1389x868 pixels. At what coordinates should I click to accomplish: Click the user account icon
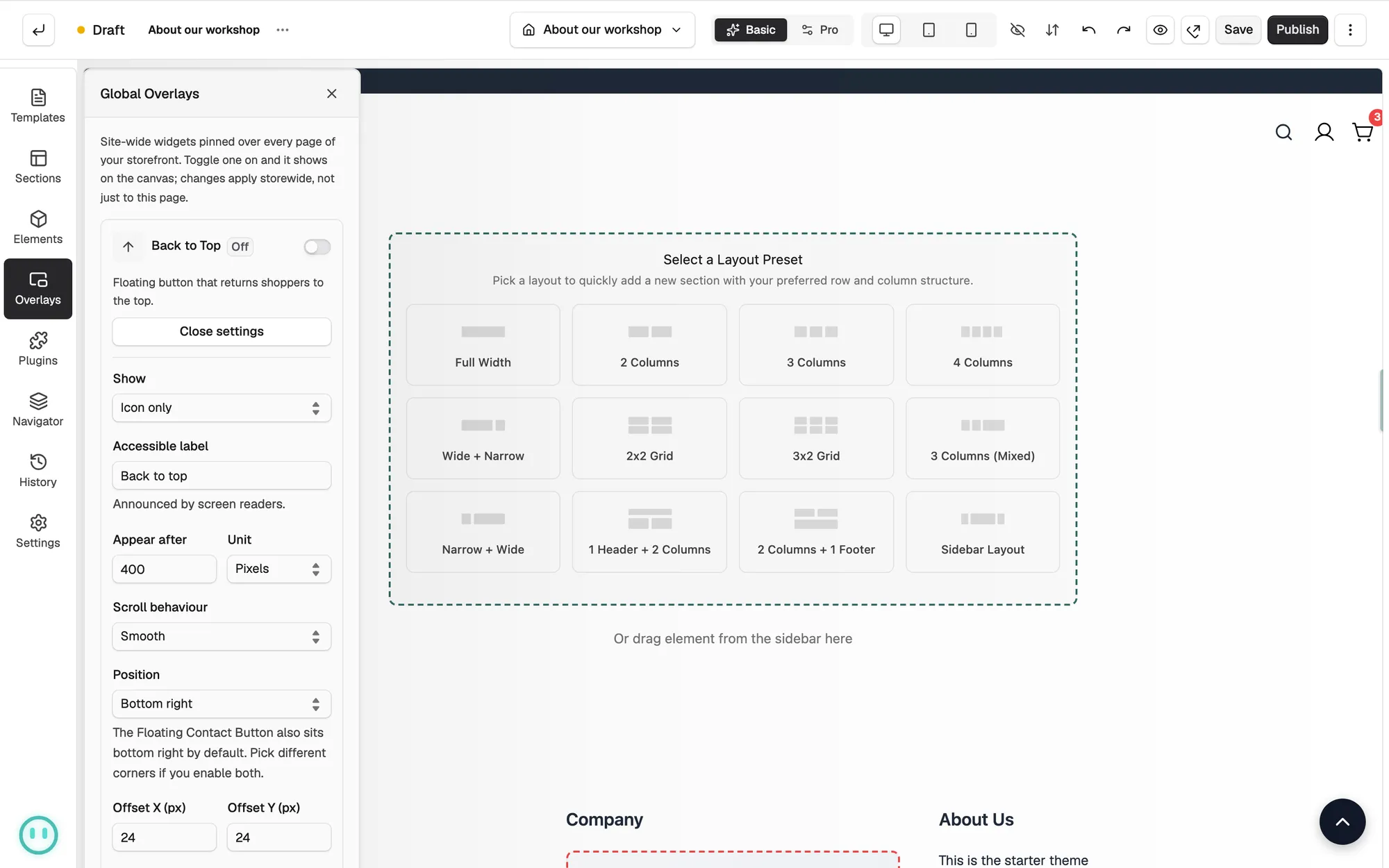(1324, 132)
